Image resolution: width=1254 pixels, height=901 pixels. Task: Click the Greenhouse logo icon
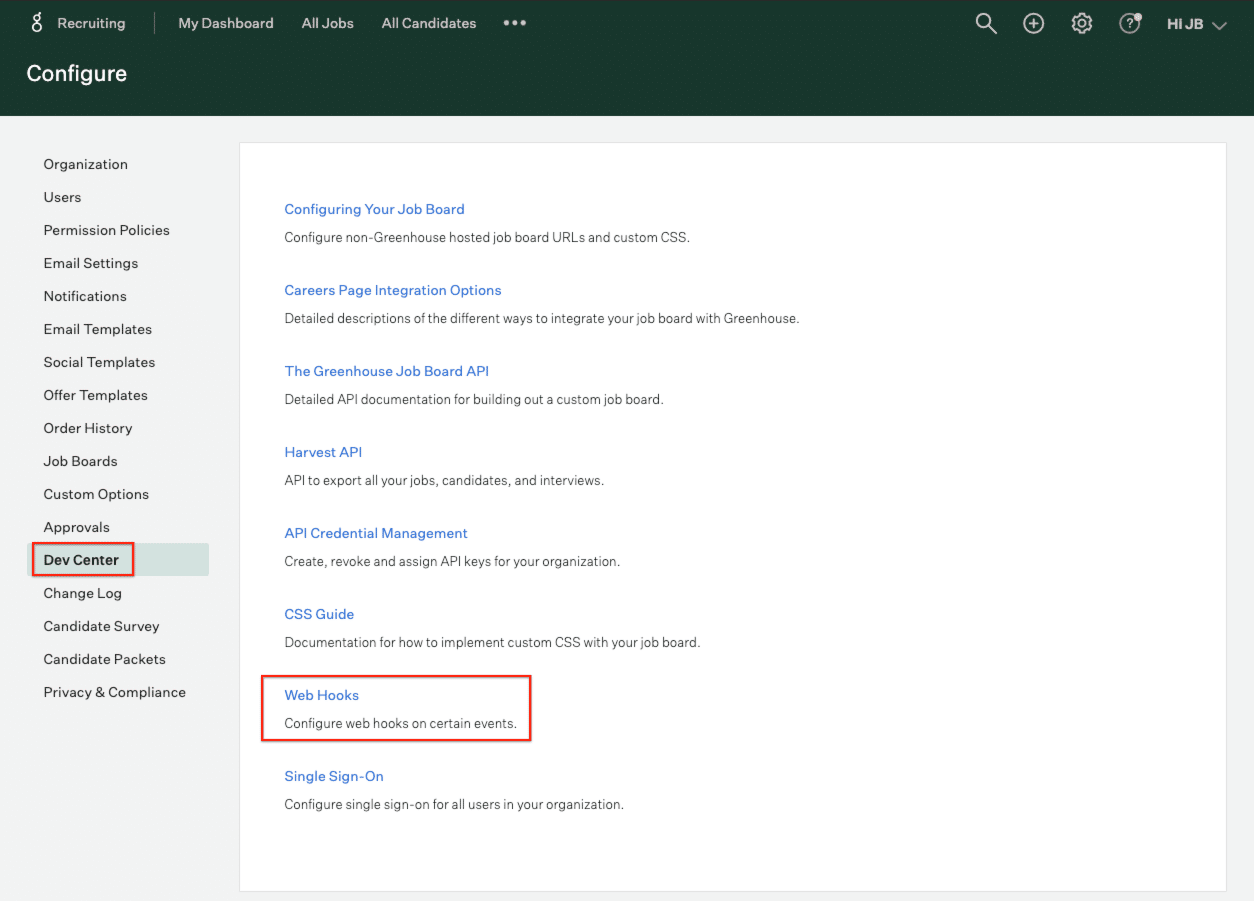(x=37, y=23)
